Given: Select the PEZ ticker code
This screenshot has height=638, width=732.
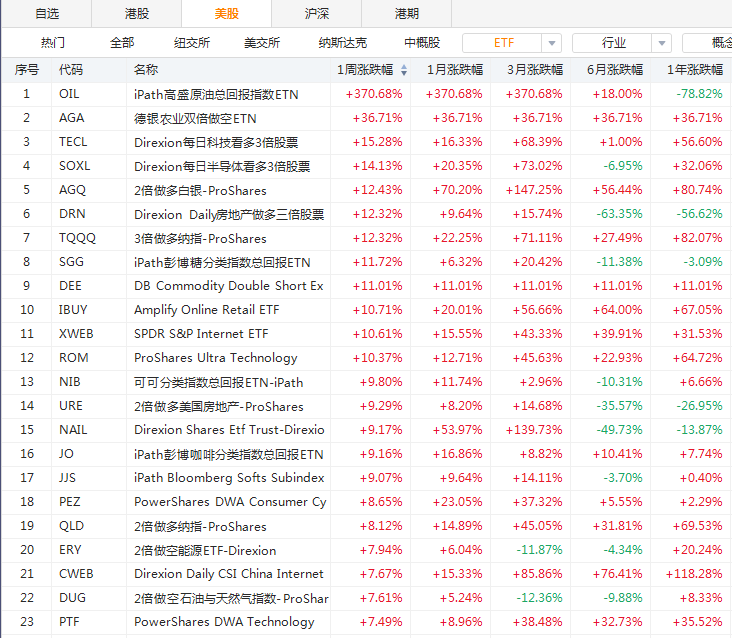Looking at the screenshot, I should pos(70,502).
